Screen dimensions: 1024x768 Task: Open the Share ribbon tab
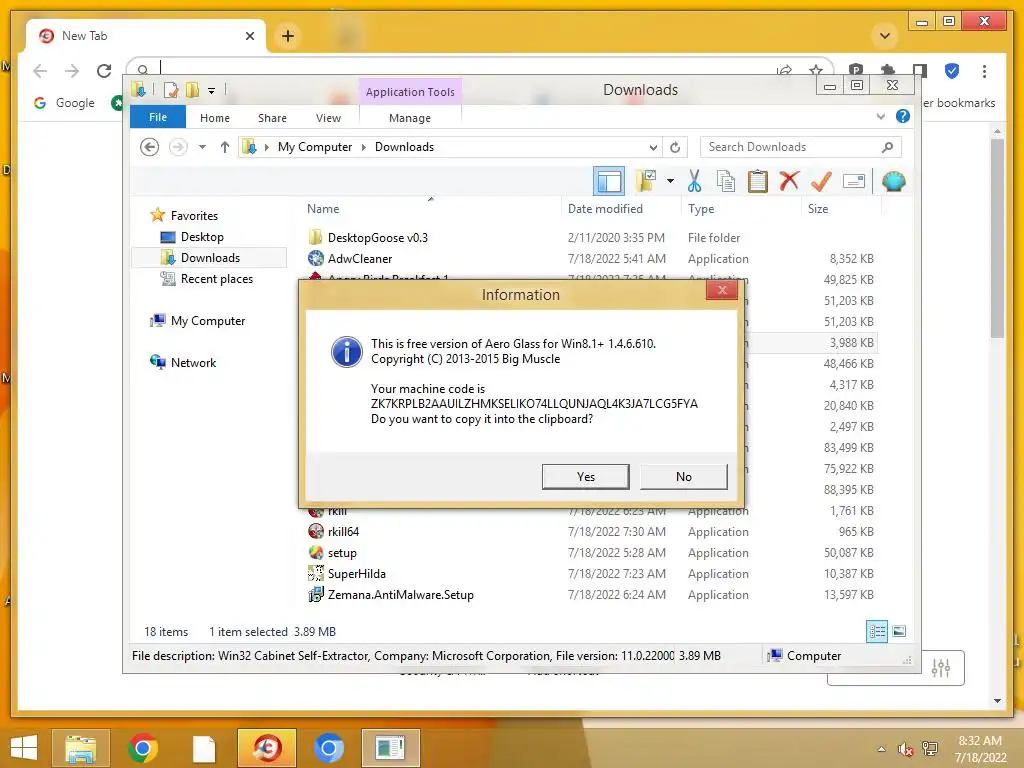coord(272,118)
